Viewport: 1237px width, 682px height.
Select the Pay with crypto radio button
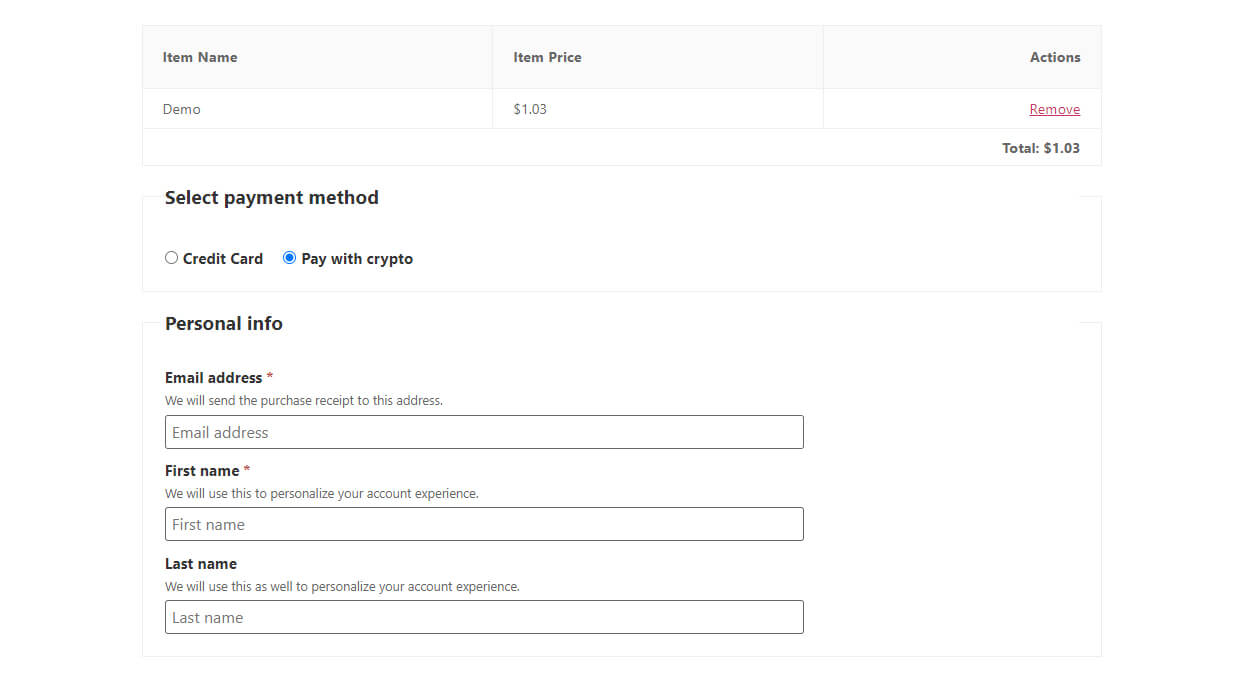(290, 258)
